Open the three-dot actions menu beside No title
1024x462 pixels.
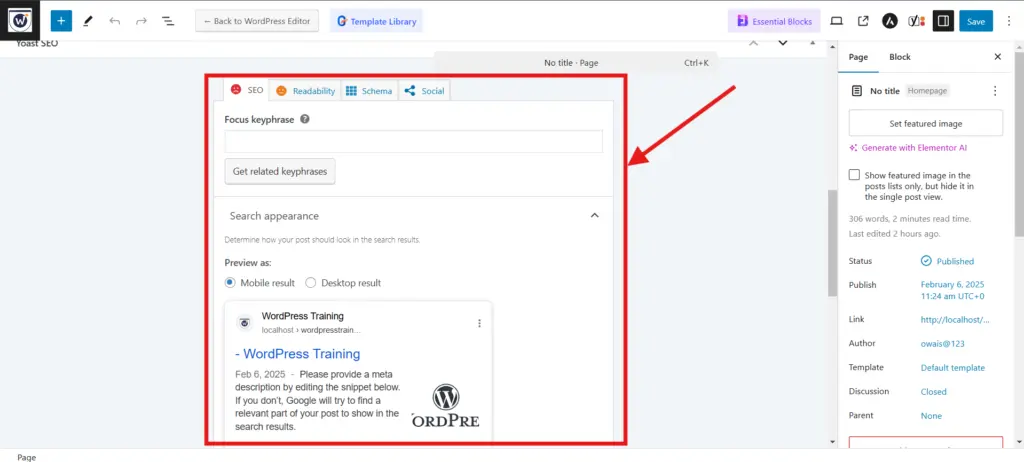click(x=995, y=91)
